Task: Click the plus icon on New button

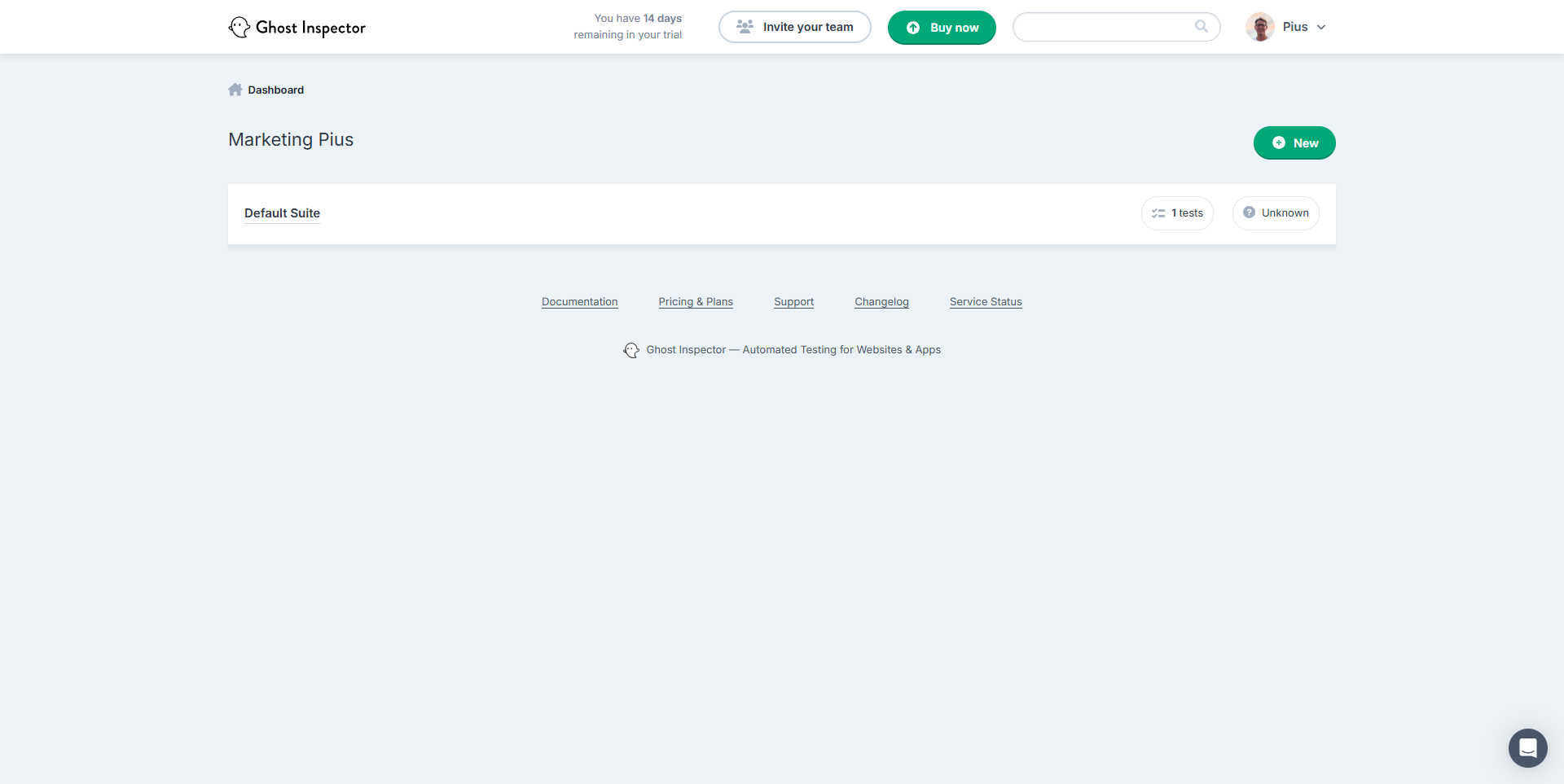Action: [1279, 143]
